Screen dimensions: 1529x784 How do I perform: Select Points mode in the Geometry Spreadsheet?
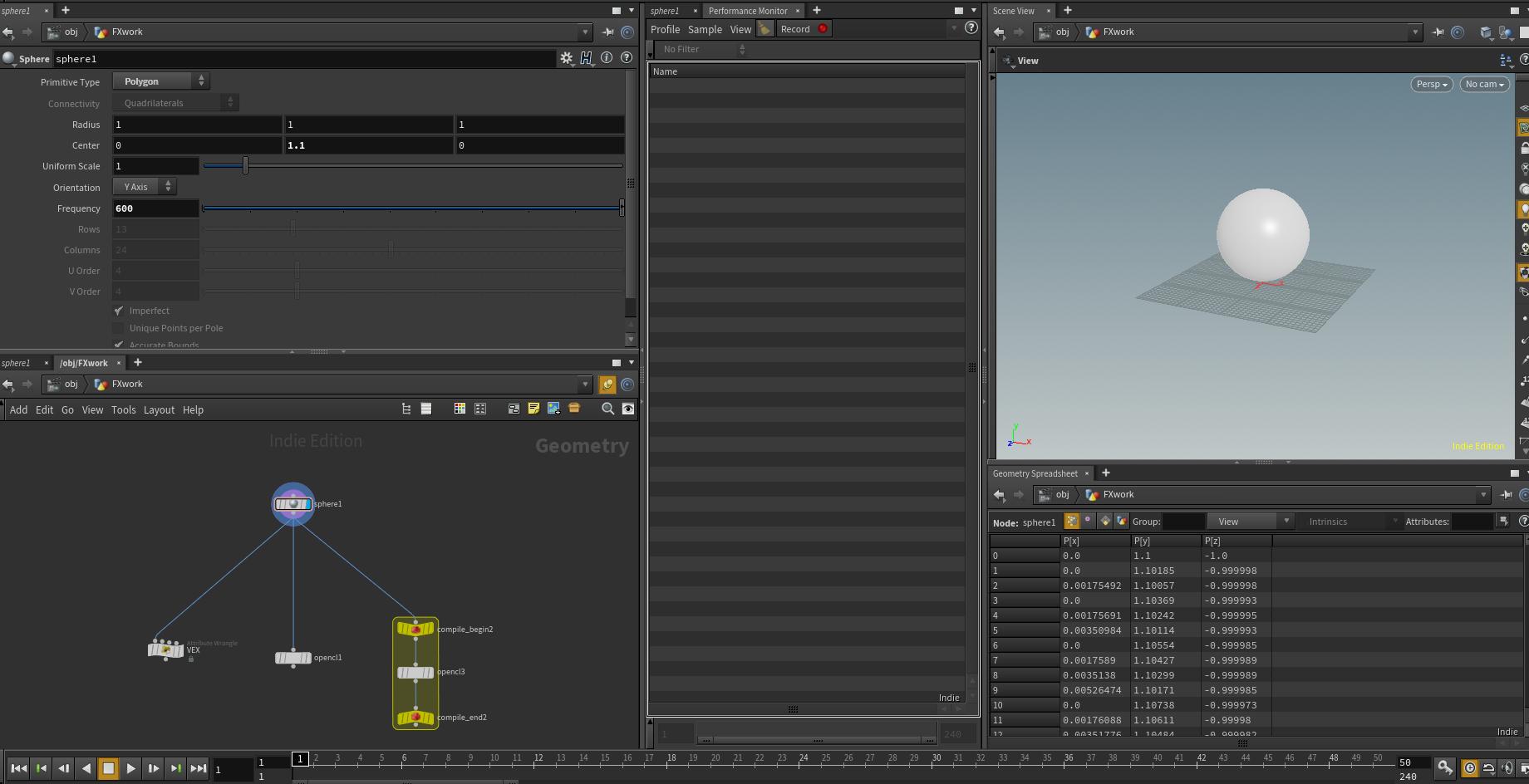[1071, 521]
